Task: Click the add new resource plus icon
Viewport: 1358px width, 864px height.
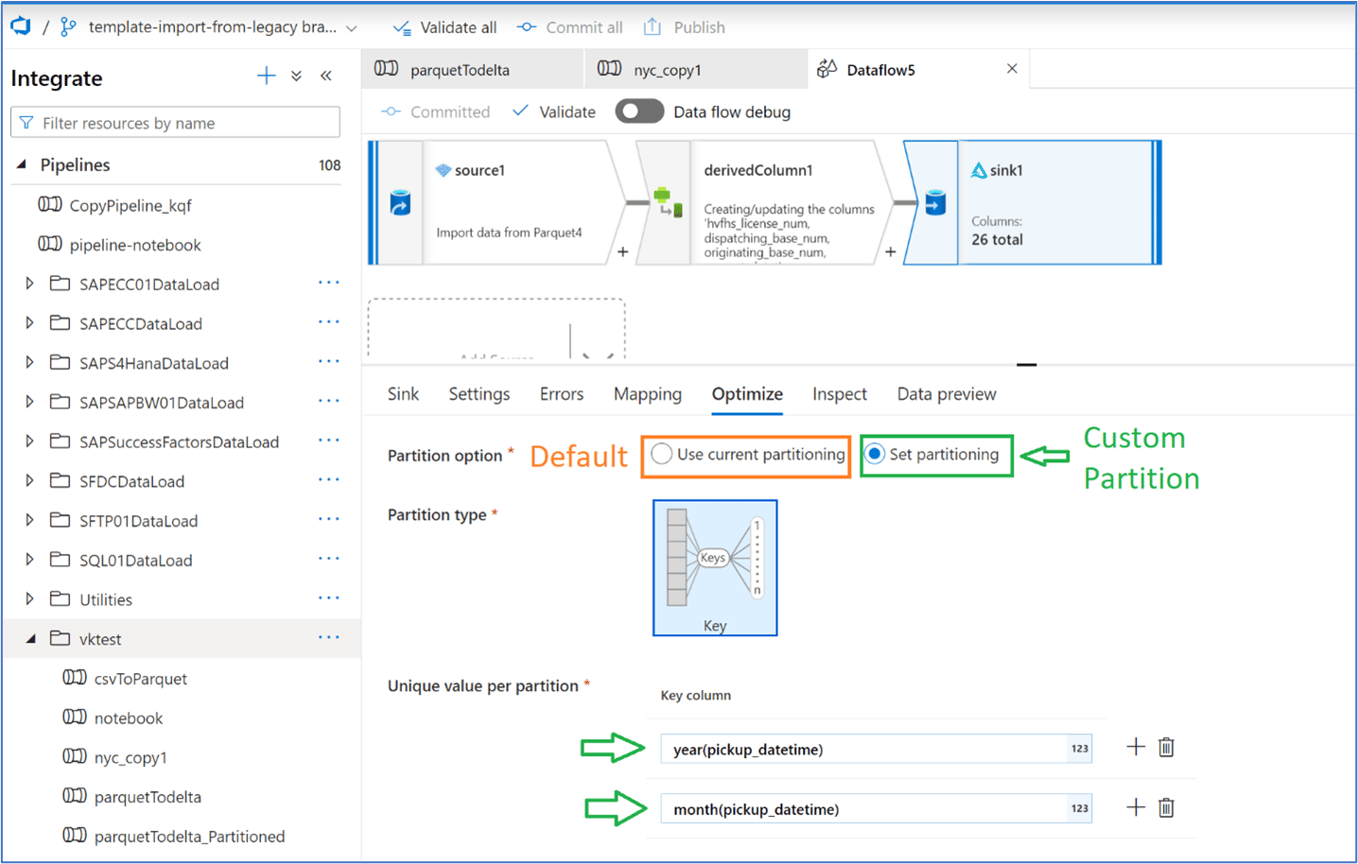Action: point(267,76)
